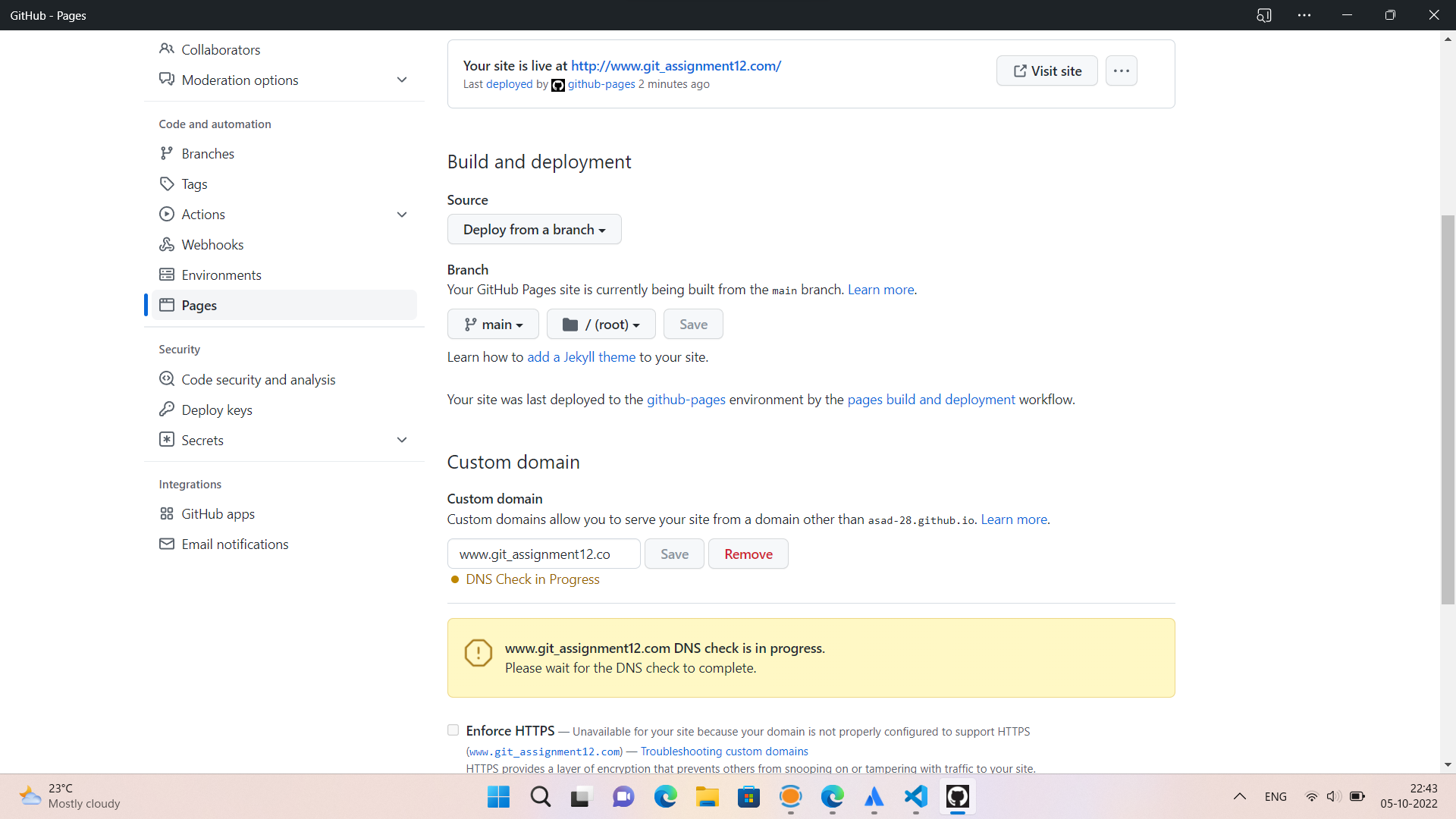
Task: Open the Branches settings
Action: (208, 153)
